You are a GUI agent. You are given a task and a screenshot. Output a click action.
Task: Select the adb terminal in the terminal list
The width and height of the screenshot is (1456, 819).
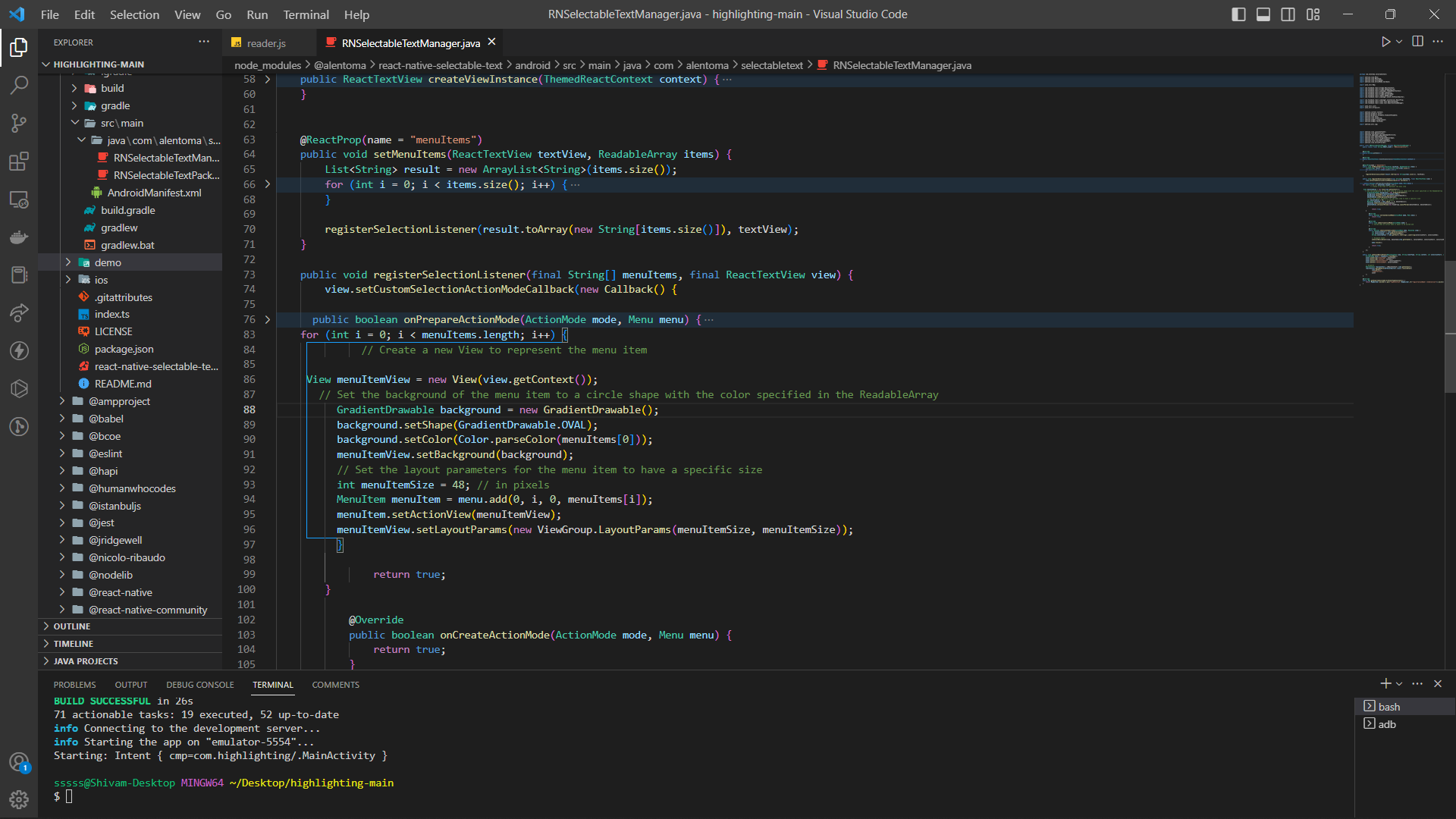tap(1389, 723)
